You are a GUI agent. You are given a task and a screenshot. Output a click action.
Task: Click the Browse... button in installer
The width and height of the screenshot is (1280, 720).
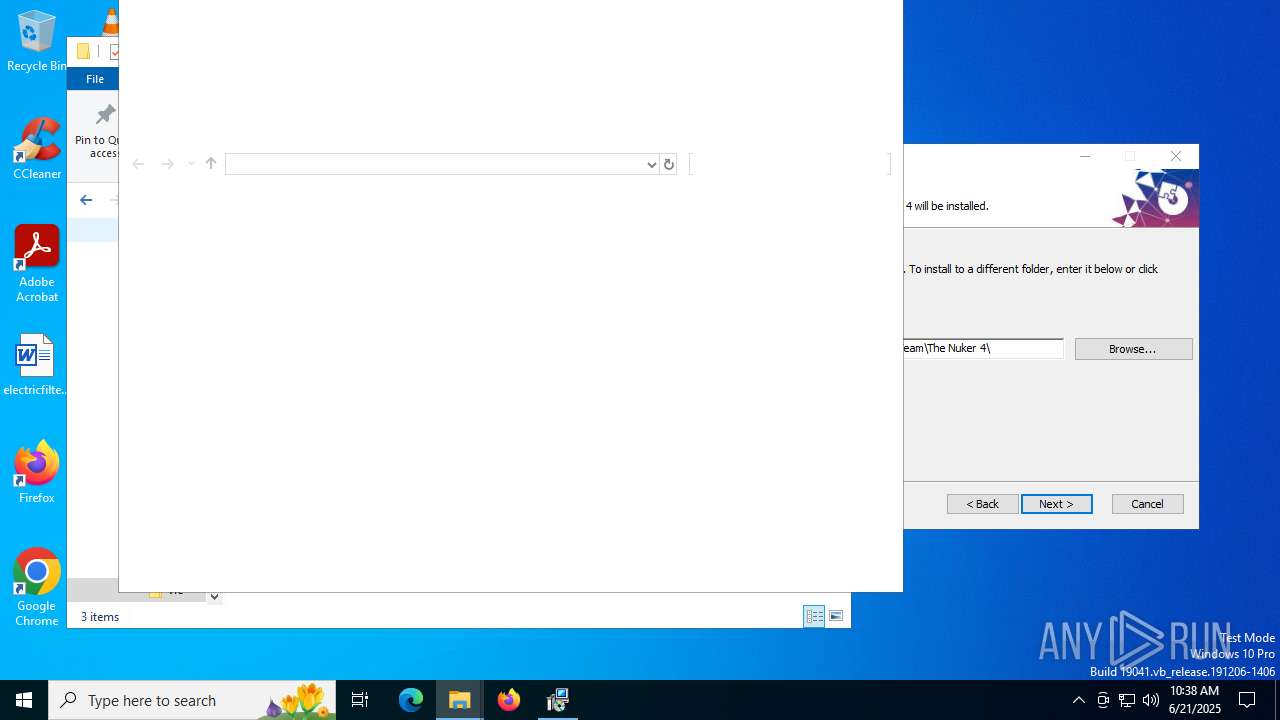(x=1133, y=349)
